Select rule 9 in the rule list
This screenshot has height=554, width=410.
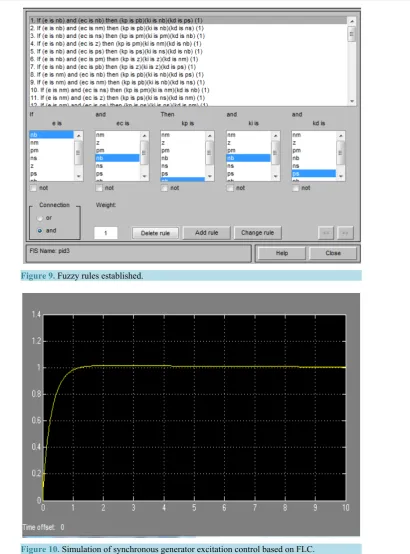coord(188,83)
